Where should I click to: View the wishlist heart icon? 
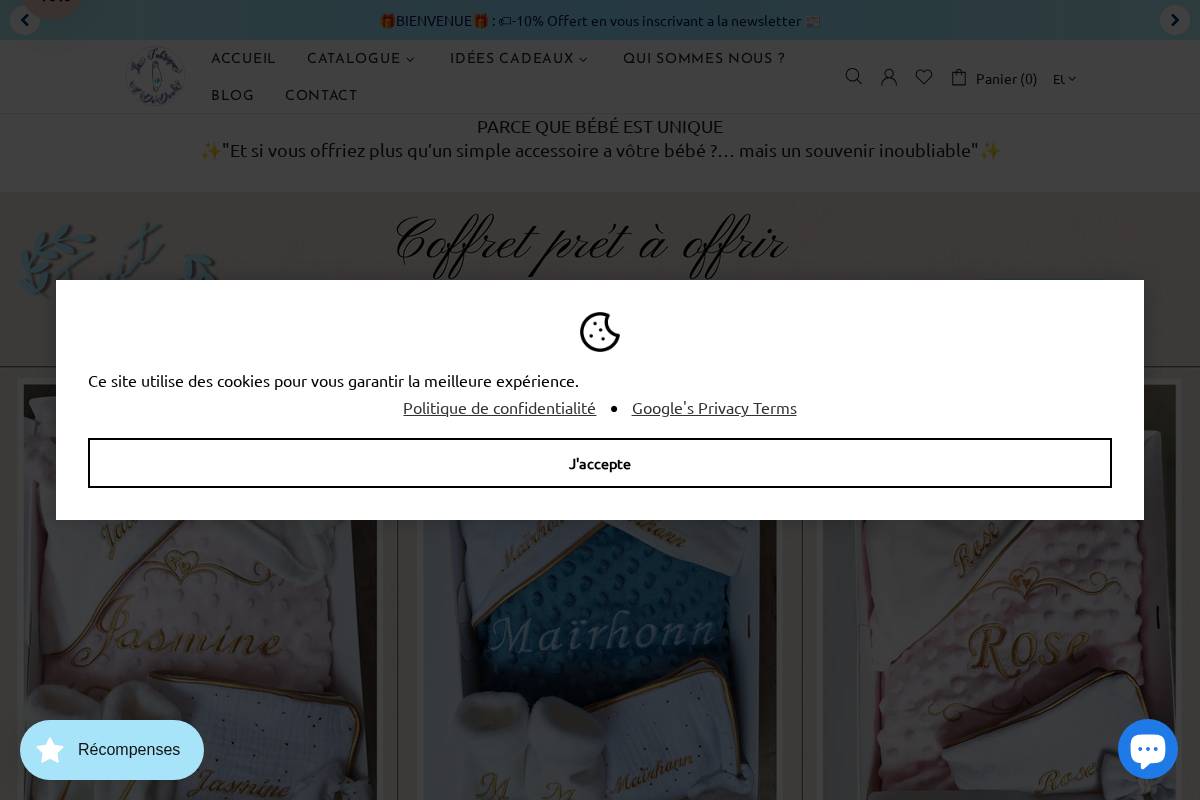coord(923,76)
